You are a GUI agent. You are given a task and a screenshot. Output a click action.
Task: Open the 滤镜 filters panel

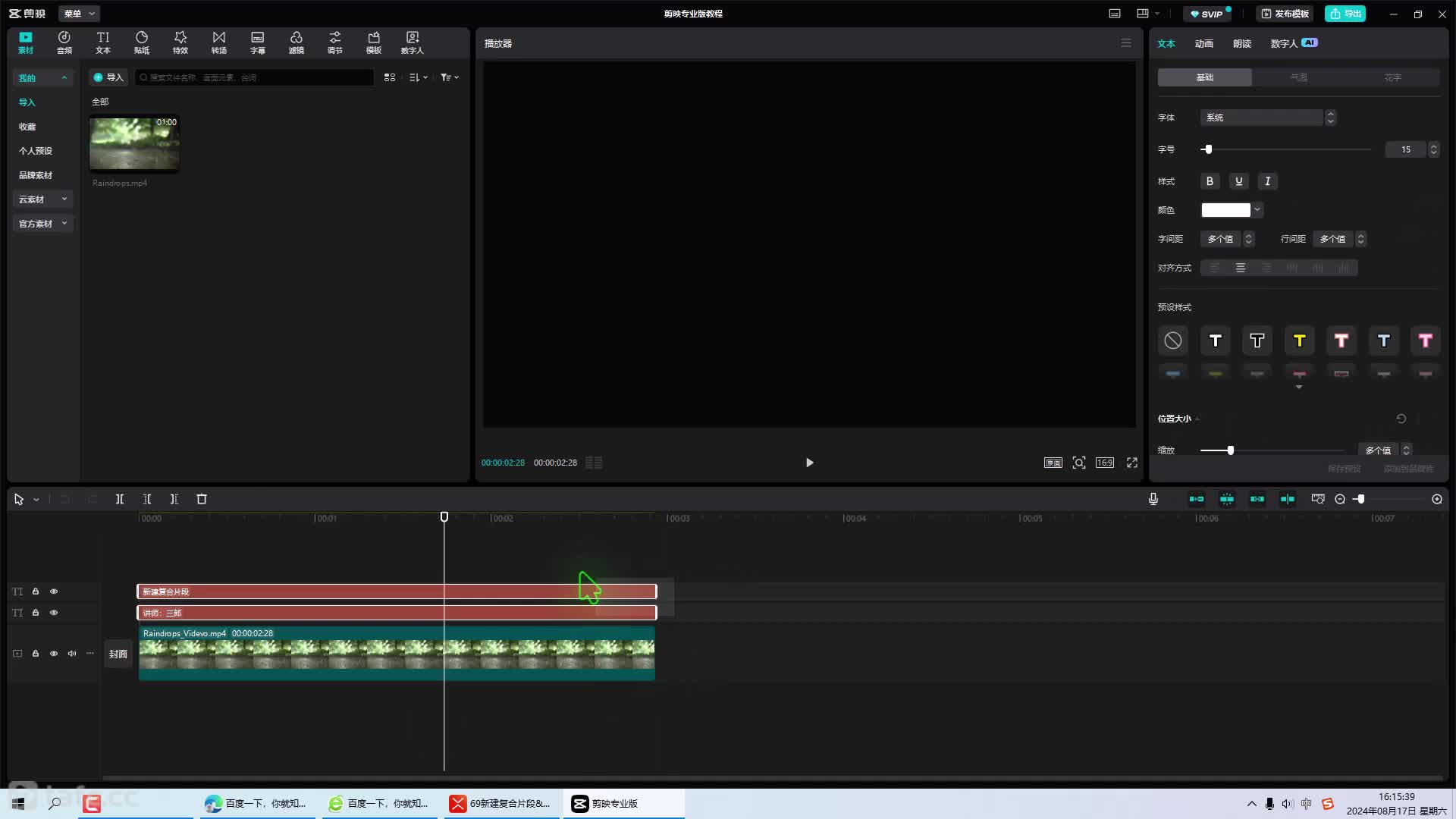point(297,42)
